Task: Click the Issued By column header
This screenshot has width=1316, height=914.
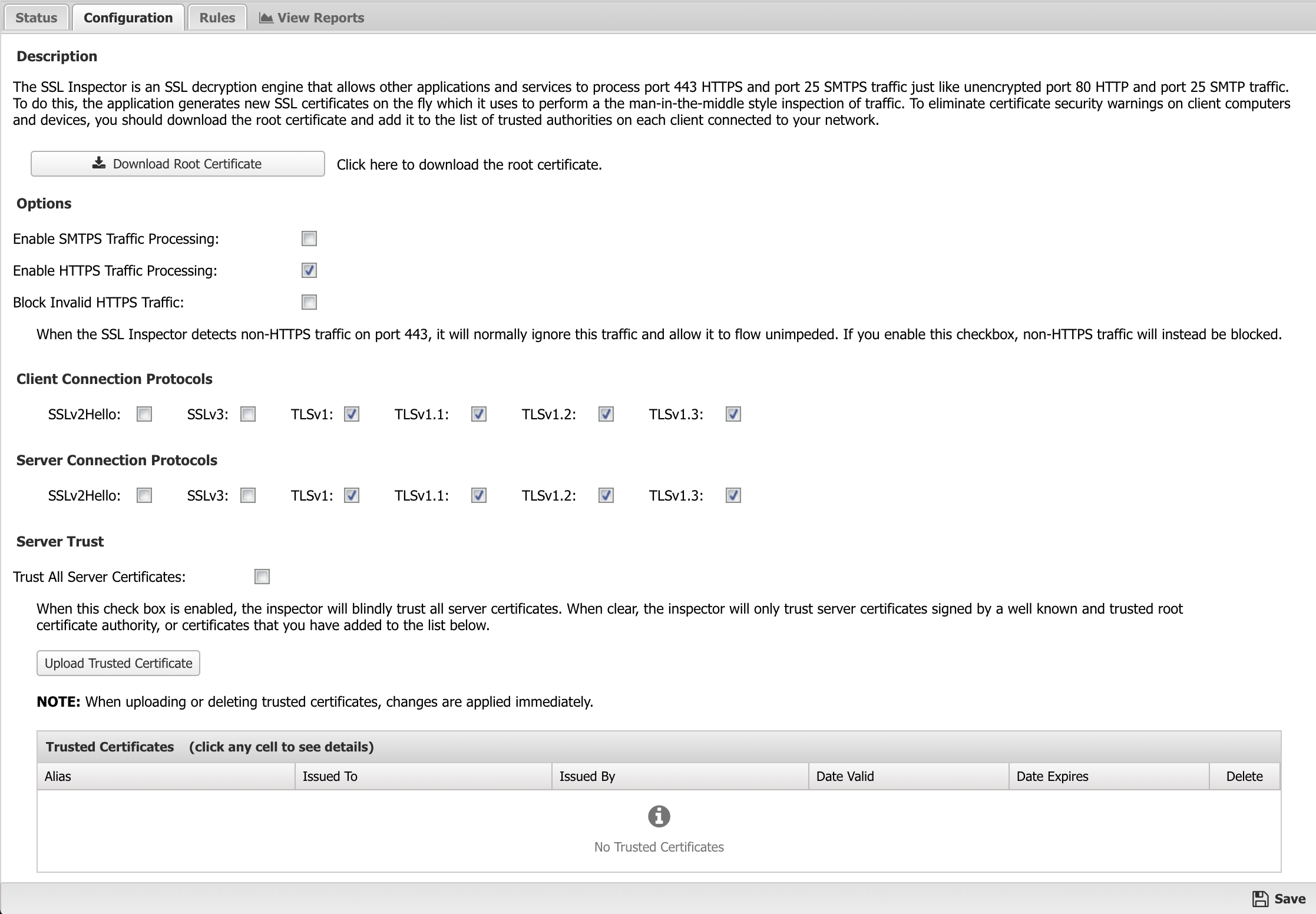Action: click(x=680, y=776)
